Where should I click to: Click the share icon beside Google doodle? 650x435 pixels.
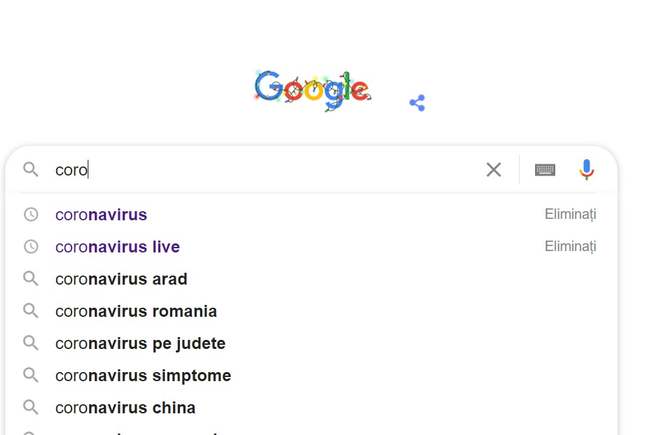tap(417, 102)
